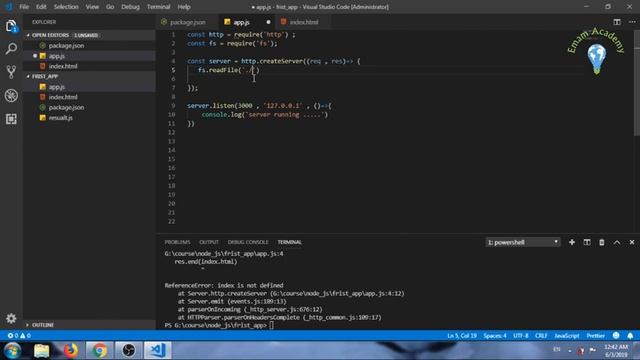Image resolution: width=640 pixels, height=360 pixels.
Task: Open the Source Control view
Action: coord(11,72)
